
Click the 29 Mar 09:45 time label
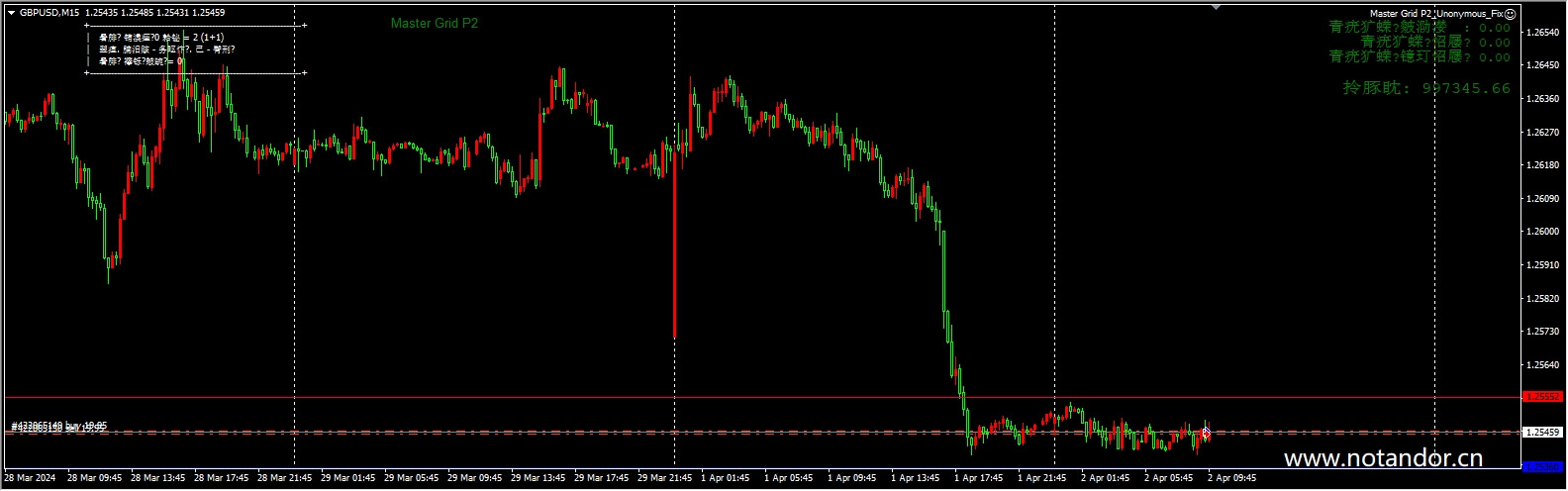coord(475,478)
